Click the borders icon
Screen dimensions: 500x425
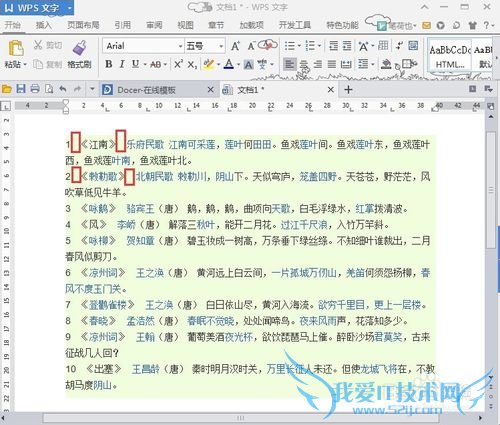coord(407,63)
